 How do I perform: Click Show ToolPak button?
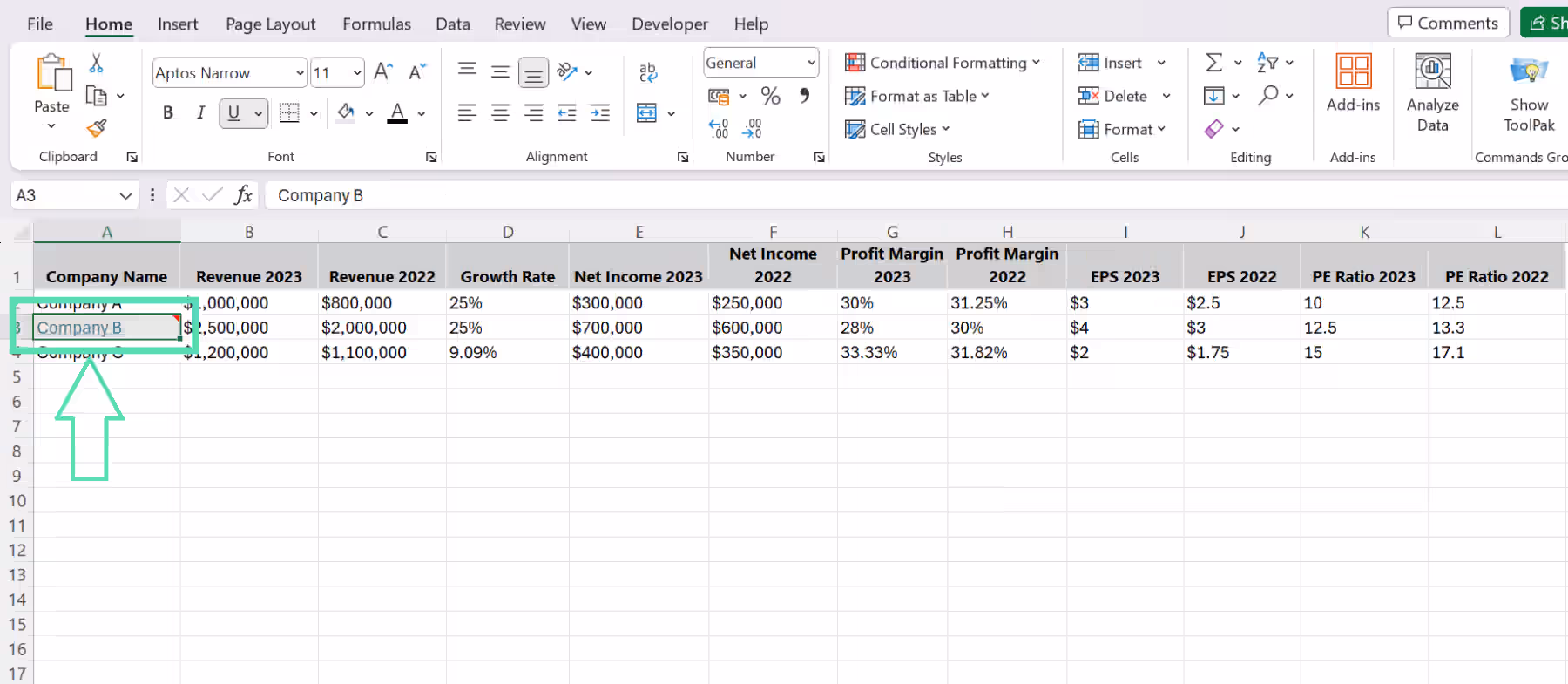[1529, 92]
